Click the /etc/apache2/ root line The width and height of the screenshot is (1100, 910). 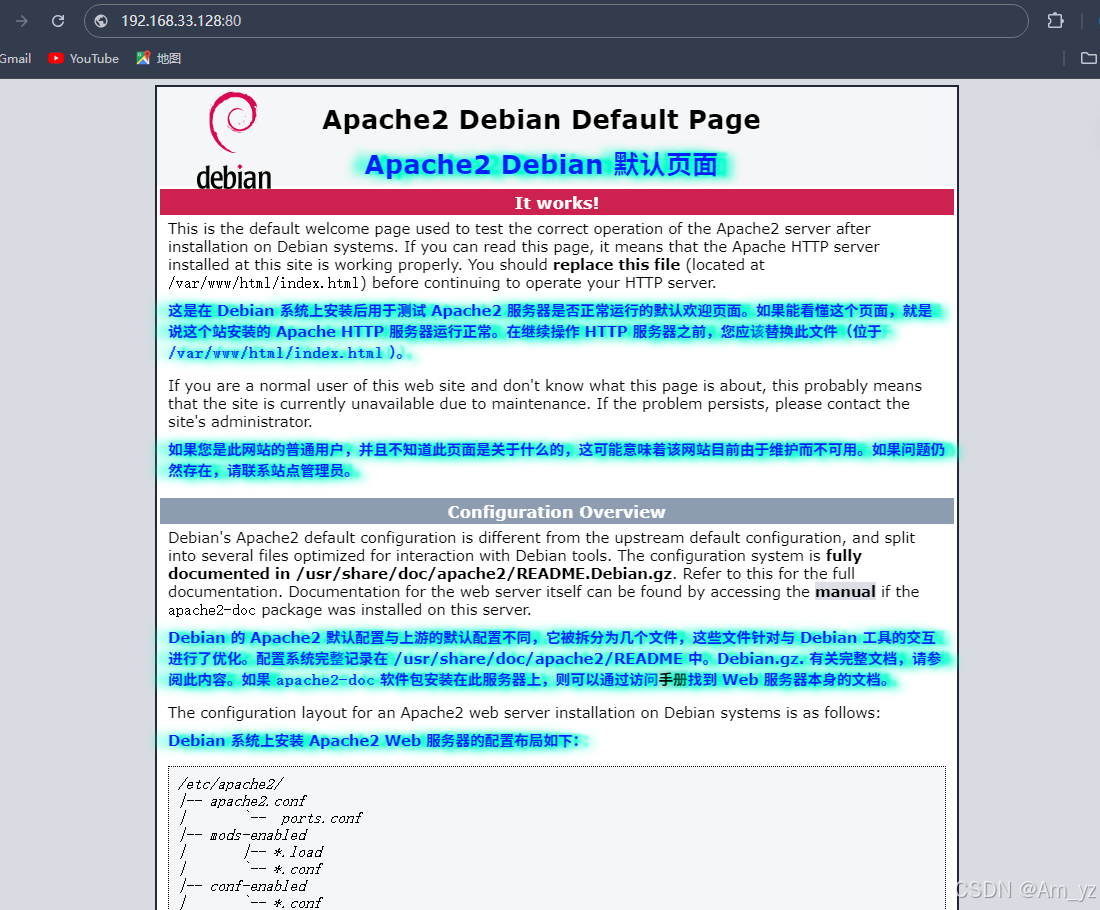coord(231,784)
